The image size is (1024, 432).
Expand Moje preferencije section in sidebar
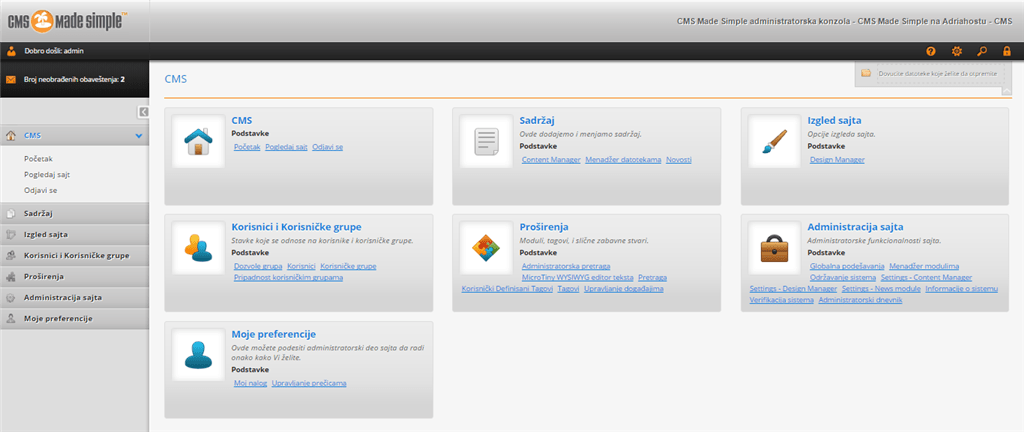[74, 318]
